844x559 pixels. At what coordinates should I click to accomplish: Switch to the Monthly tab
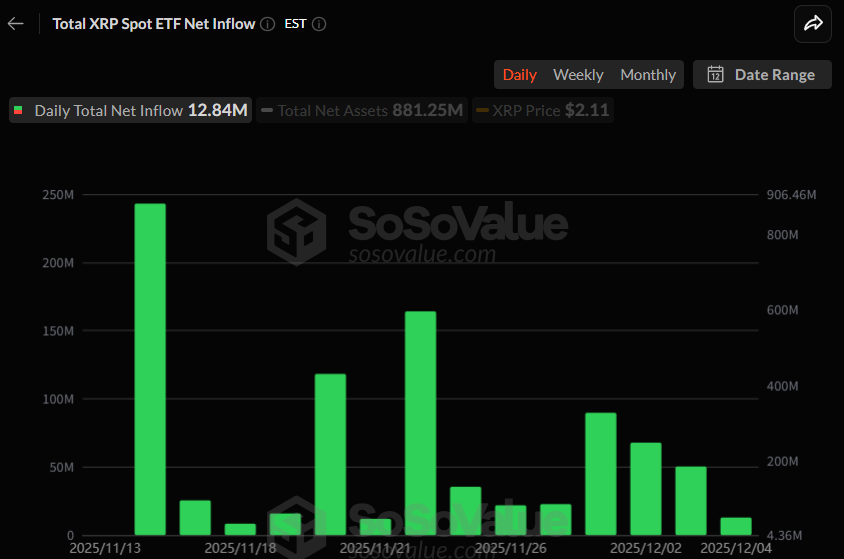(x=648, y=75)
